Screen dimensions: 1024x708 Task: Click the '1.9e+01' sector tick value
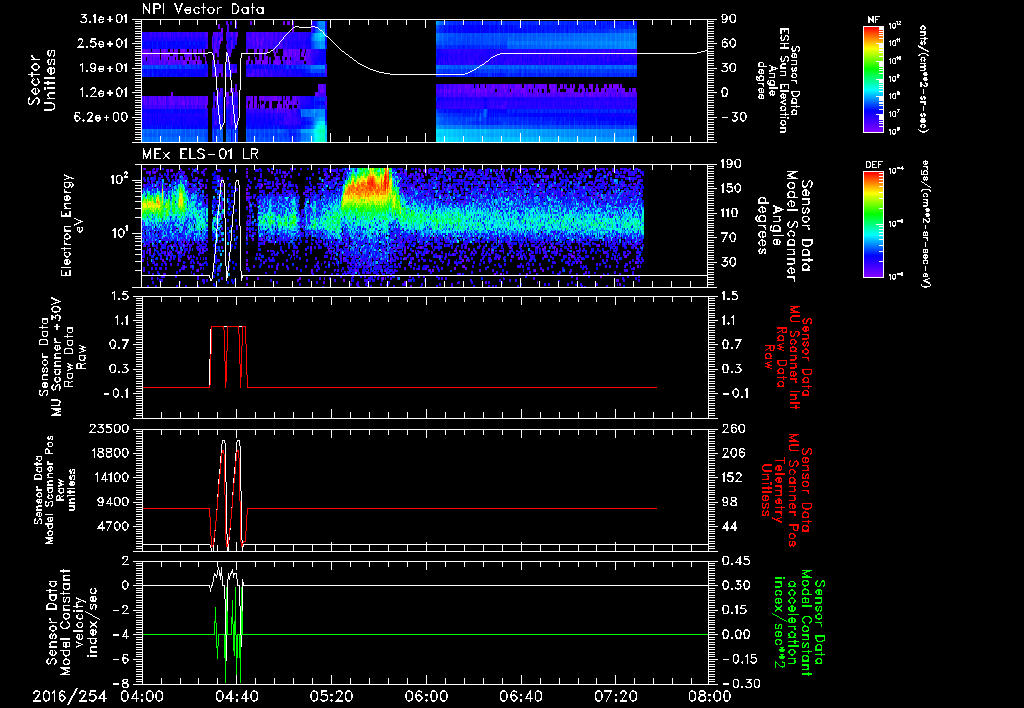click(106, 68)
